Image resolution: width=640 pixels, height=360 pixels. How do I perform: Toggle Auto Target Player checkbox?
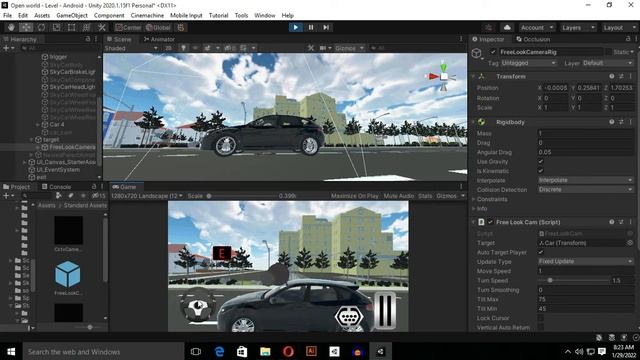click(540, 252)
